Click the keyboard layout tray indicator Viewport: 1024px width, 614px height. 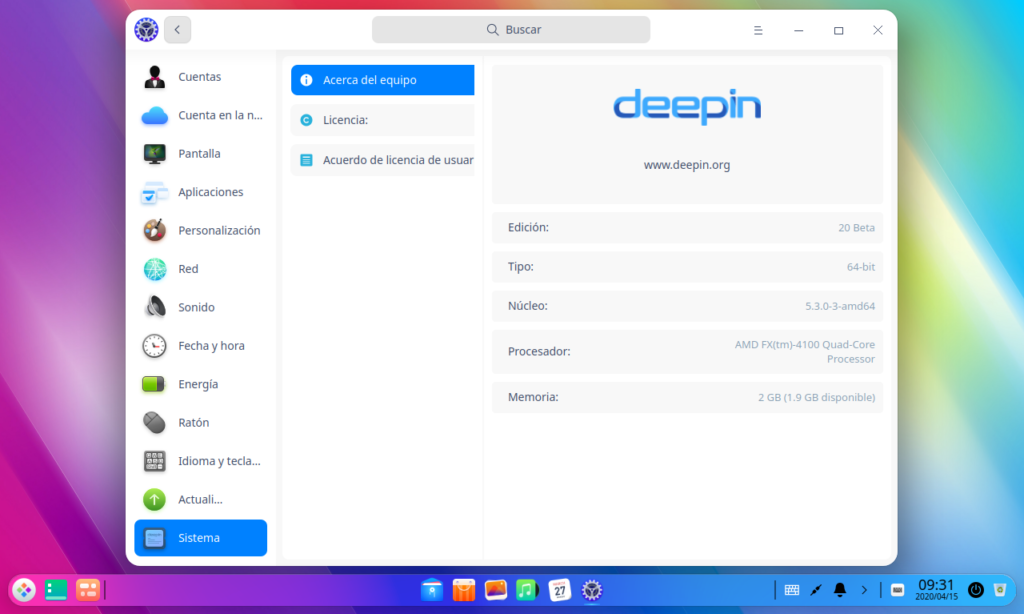(898, 590)
